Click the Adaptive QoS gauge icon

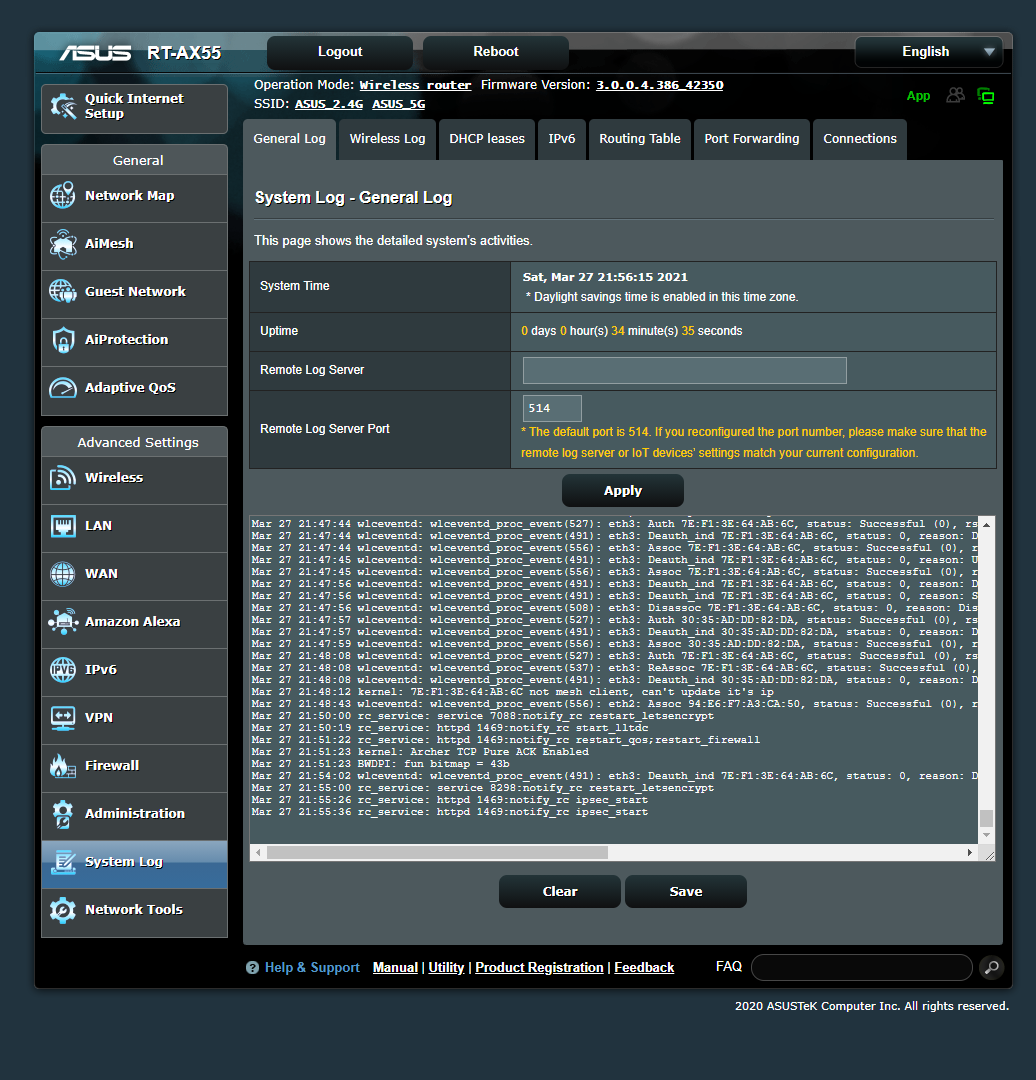pos(63,388)
